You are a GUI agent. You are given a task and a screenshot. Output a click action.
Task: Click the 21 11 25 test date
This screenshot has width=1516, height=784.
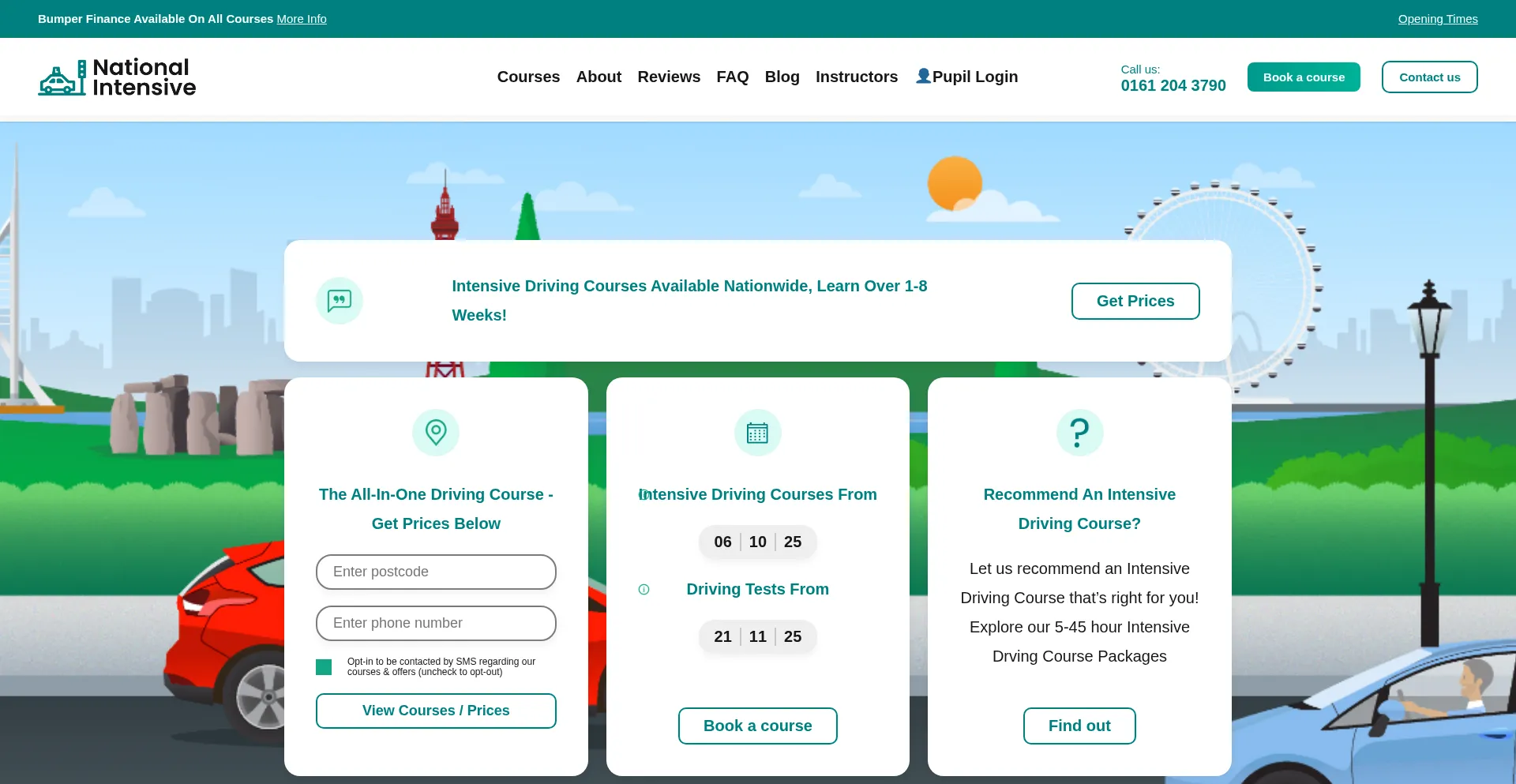[758, 636]
